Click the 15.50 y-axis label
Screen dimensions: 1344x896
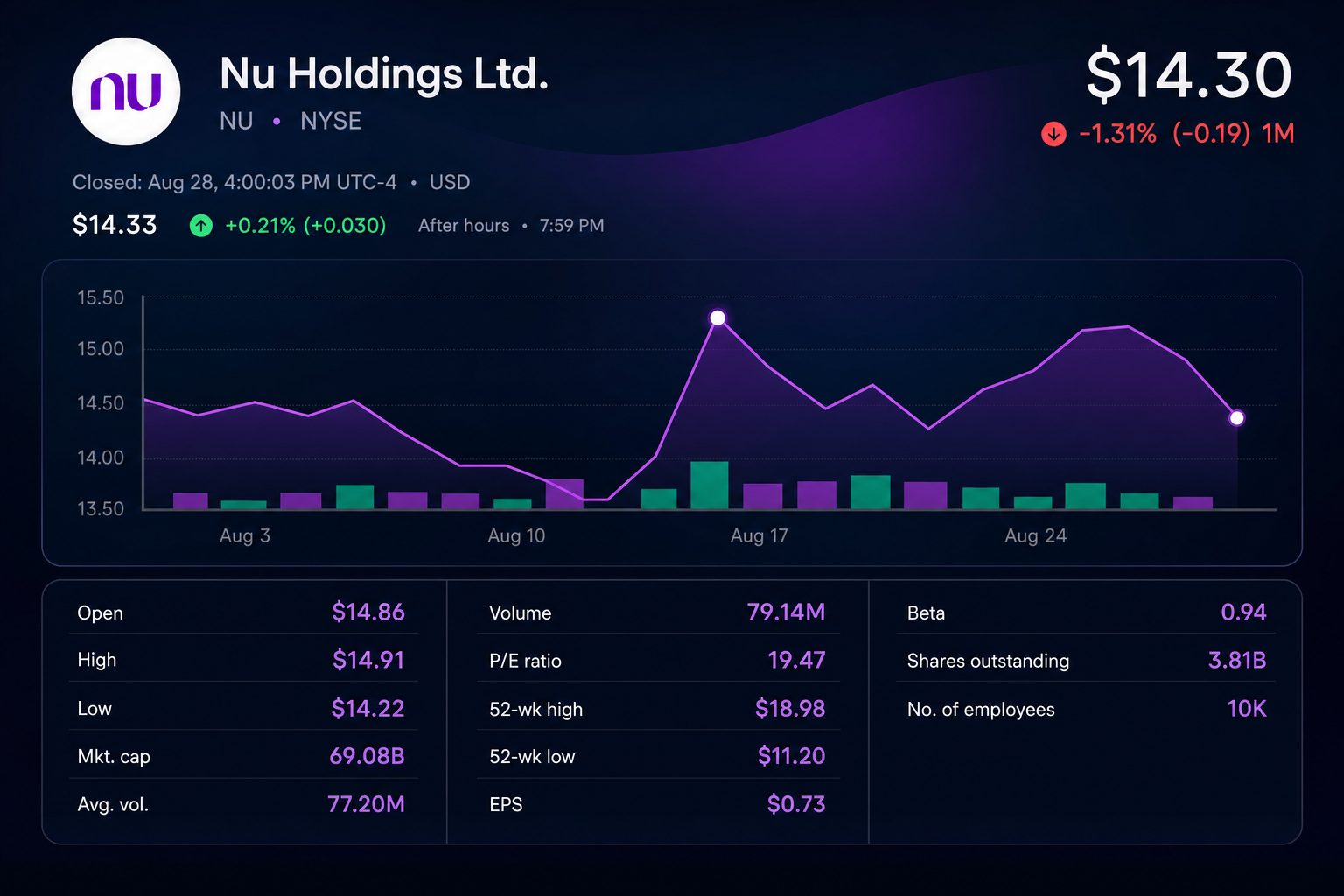[101, 298]
